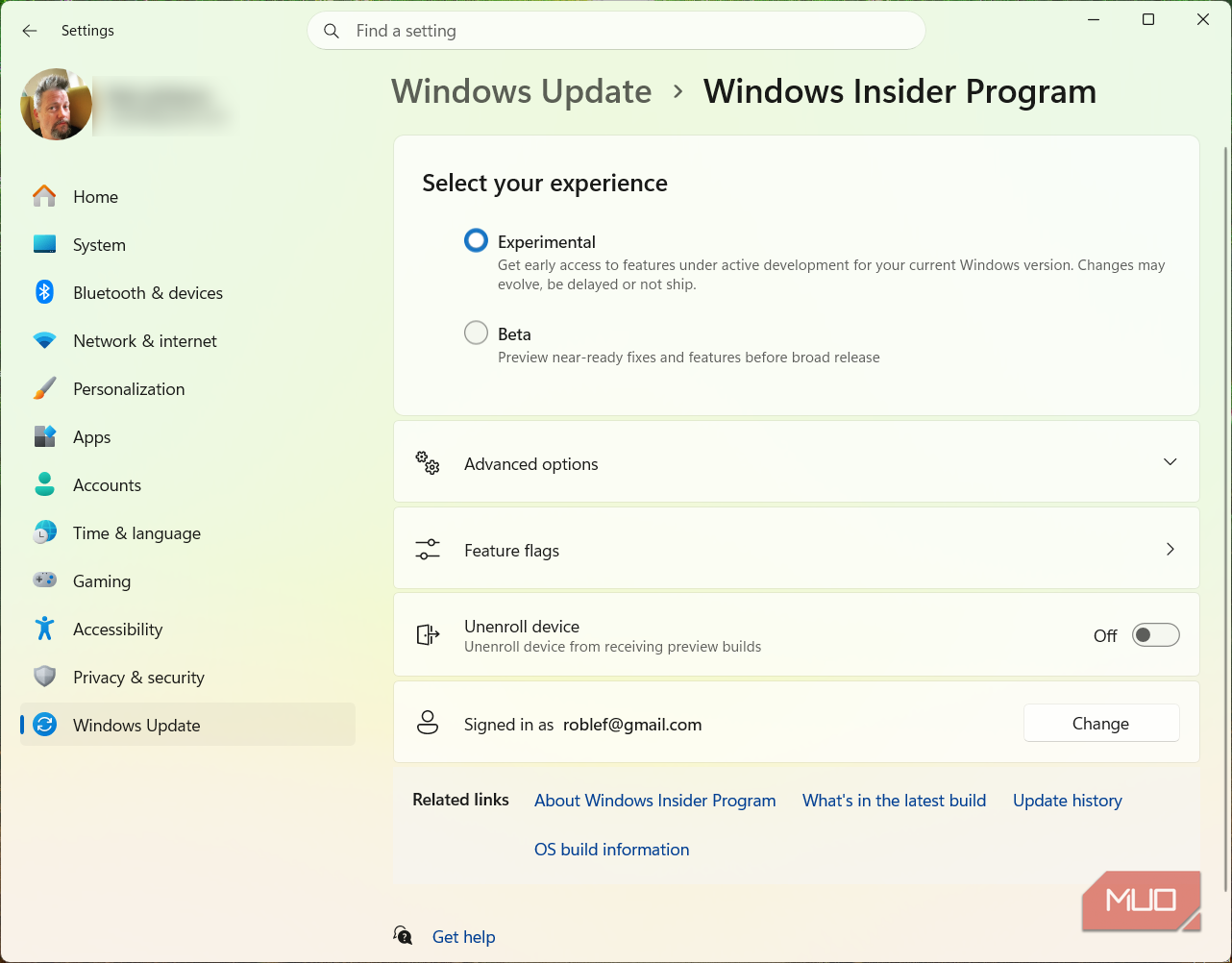Click the Gaming controller icon
The width and height of the screenshot is (1232, 963).
44,580
